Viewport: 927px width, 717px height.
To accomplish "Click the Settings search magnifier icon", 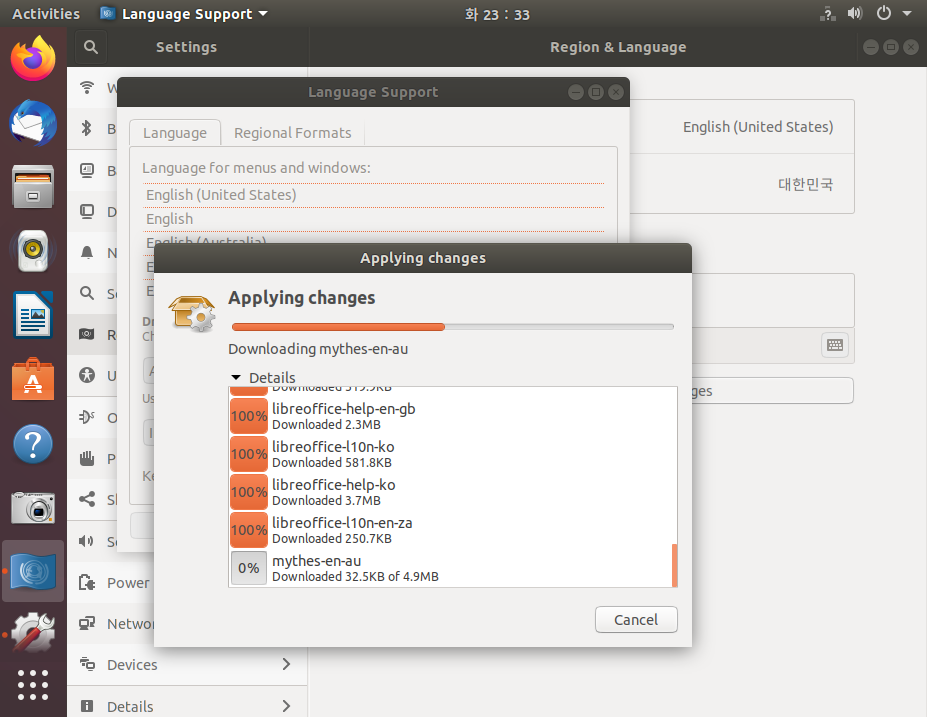I will (90, 47).
